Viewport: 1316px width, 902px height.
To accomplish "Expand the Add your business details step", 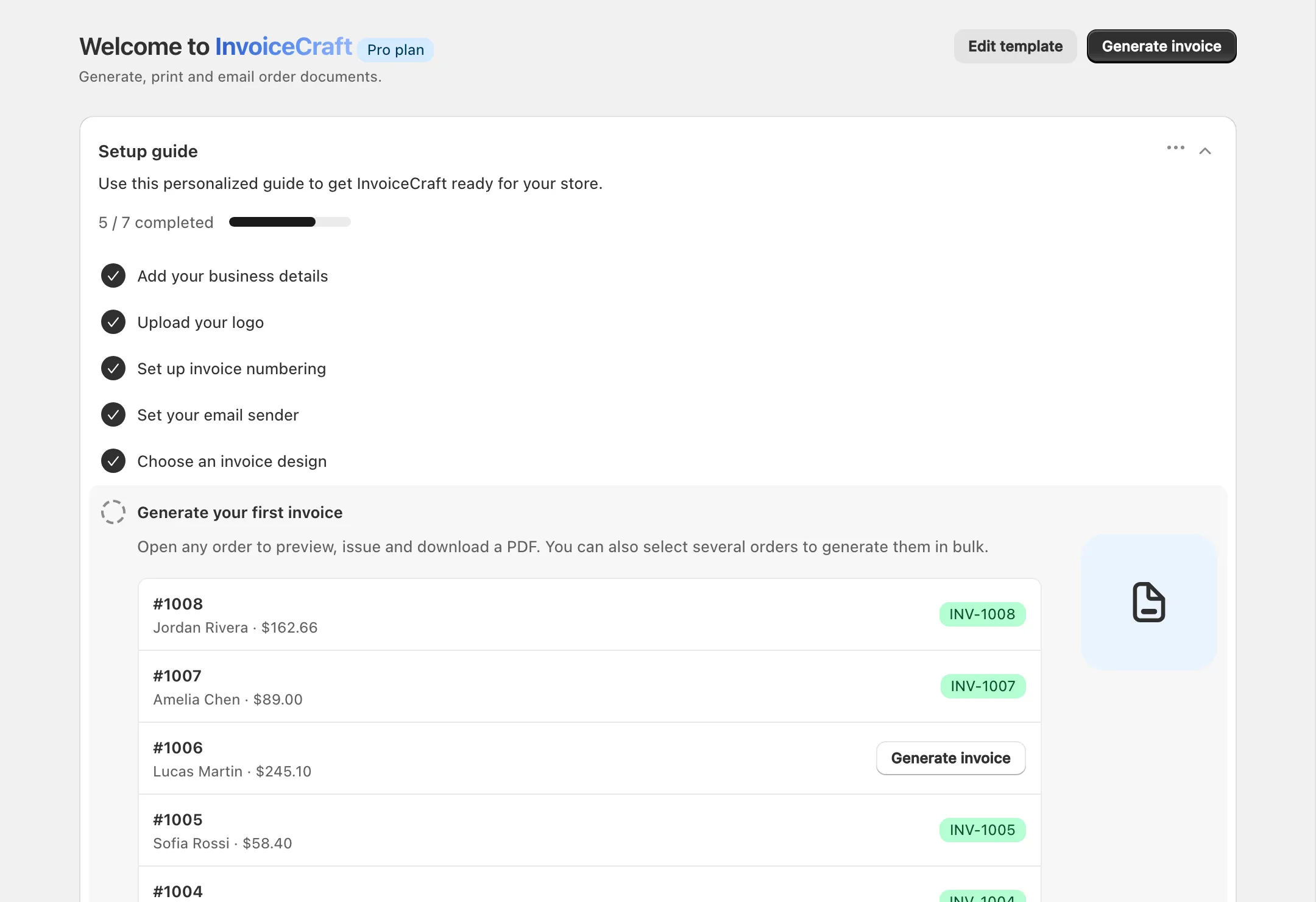I will click(233, 276).
